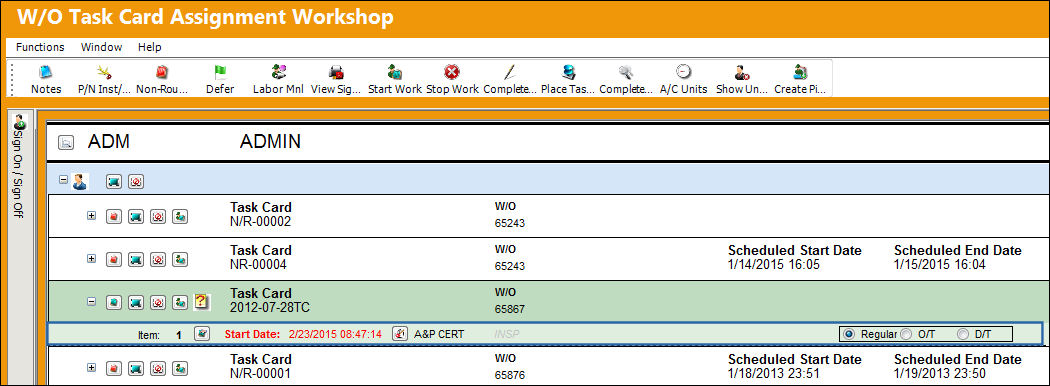
Task: Click the task card number N/R-00001
Action: pyautogui.click(x=260, y=373)
